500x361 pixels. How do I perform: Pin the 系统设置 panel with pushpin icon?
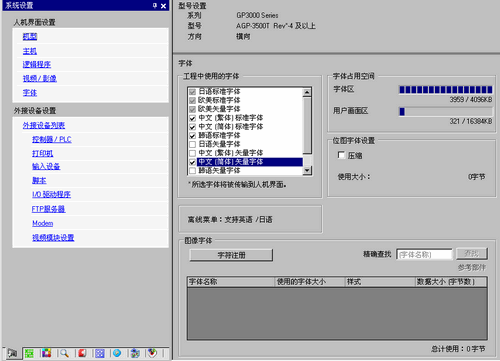point(155,5)
